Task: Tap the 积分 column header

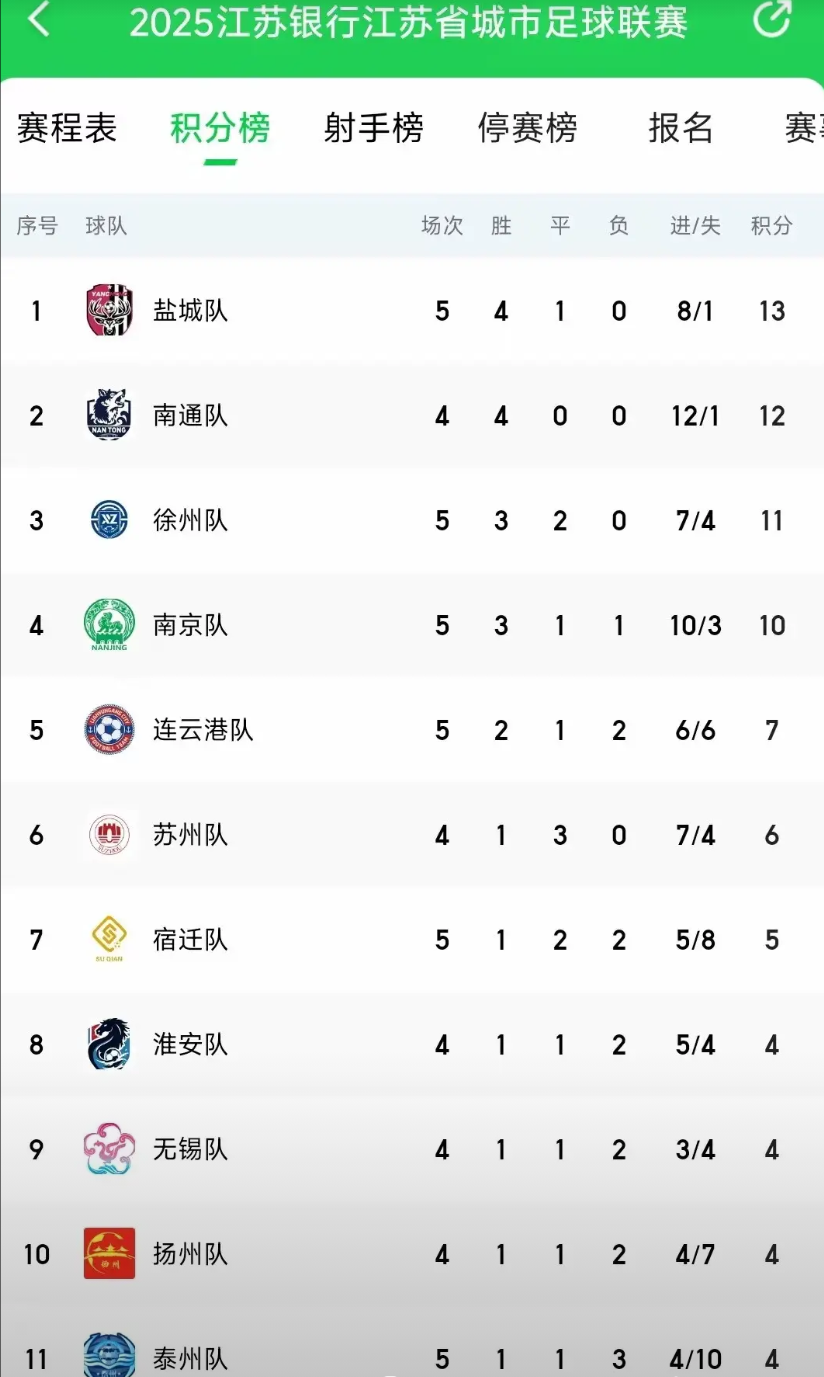Action: point(771,226)
